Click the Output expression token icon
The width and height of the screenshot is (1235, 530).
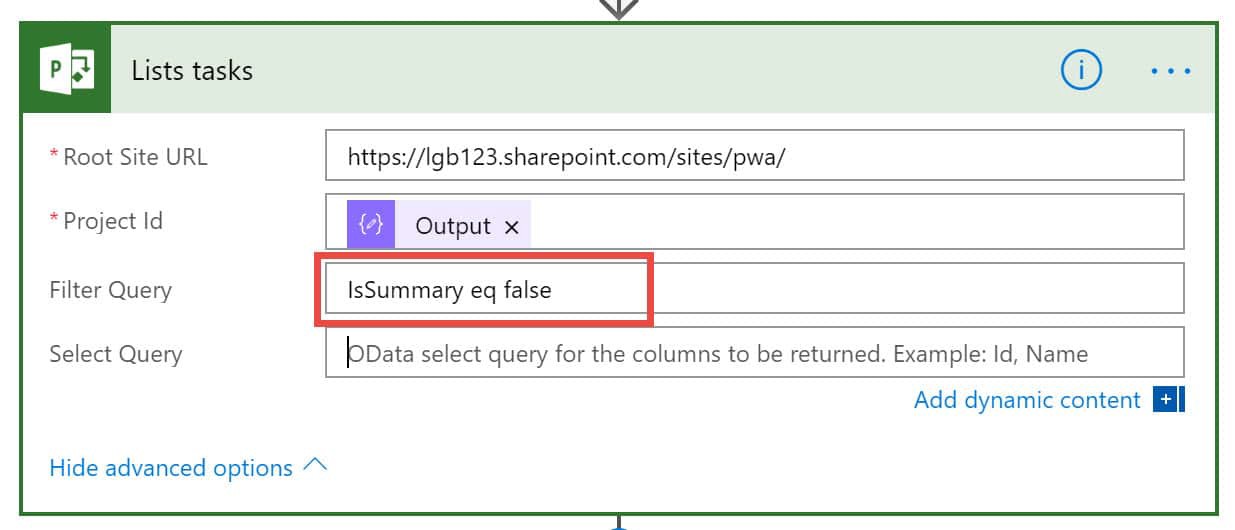click(x=371, y=225)
